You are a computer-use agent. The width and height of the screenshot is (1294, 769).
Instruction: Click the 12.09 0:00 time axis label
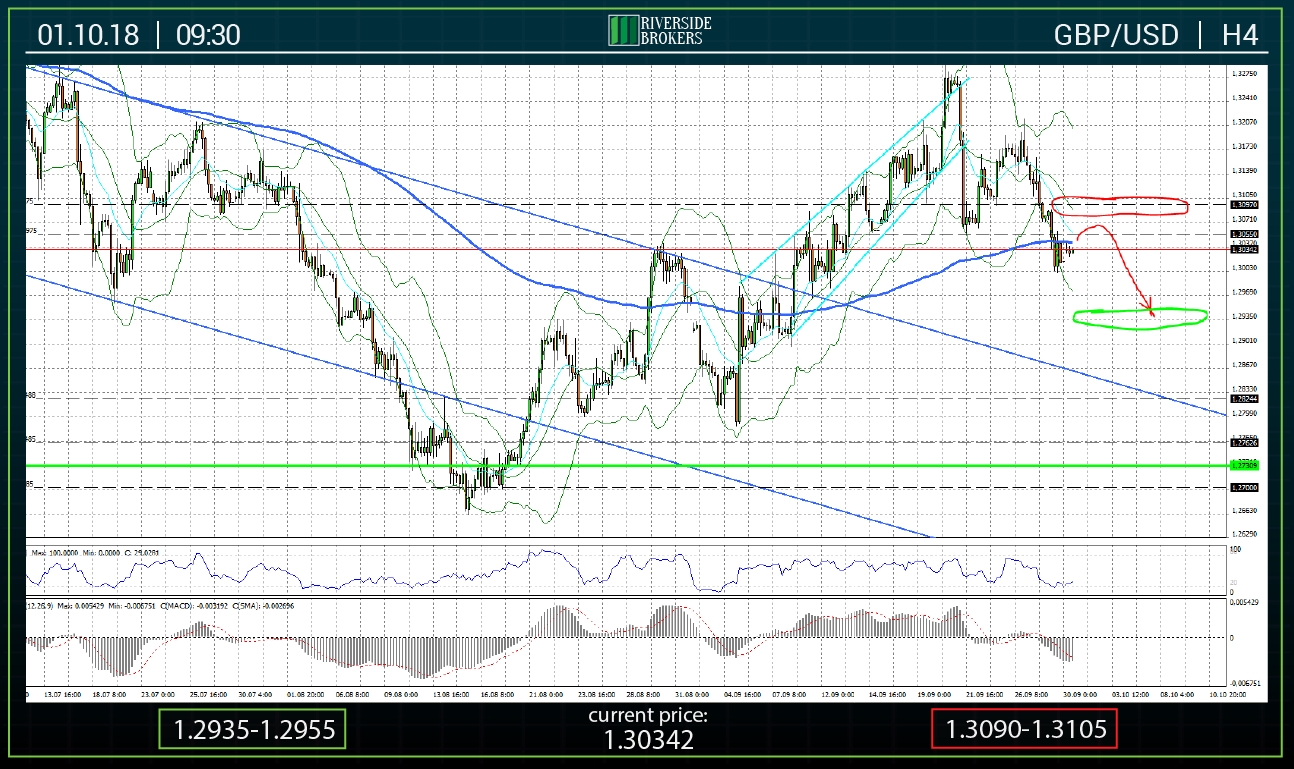(839, 693)
